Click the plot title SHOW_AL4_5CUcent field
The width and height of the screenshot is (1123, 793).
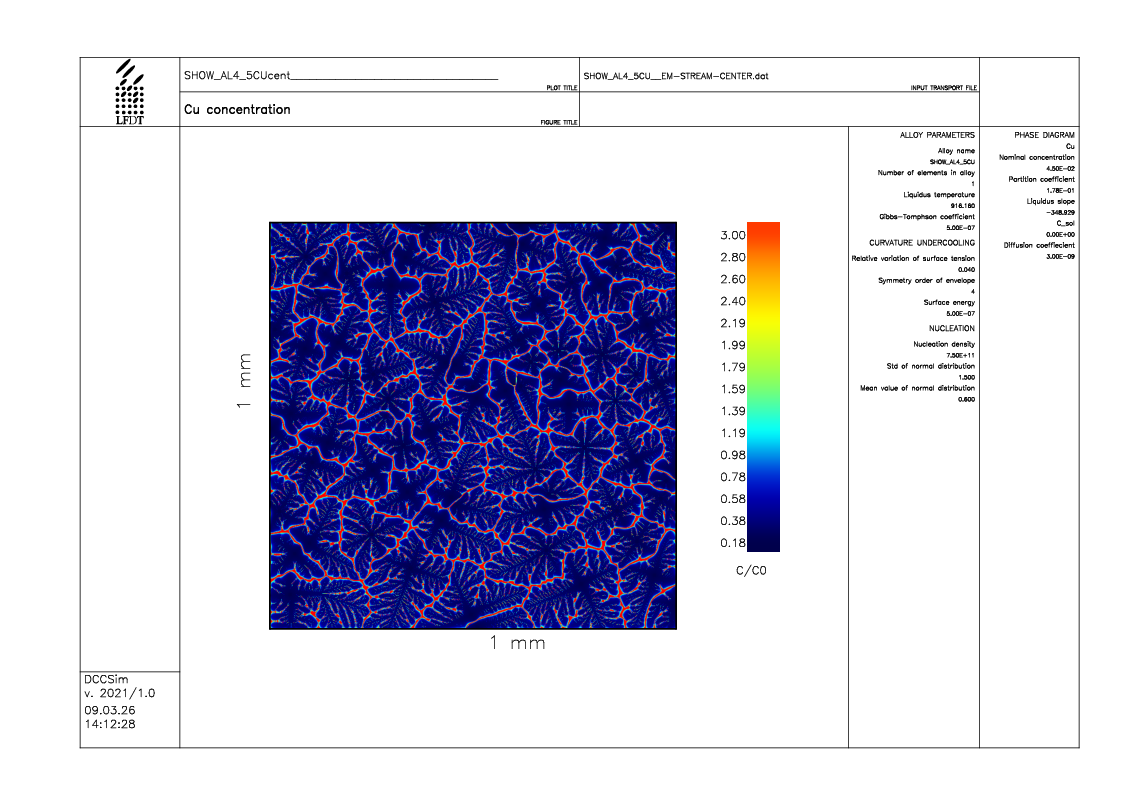tap(340, 76)
